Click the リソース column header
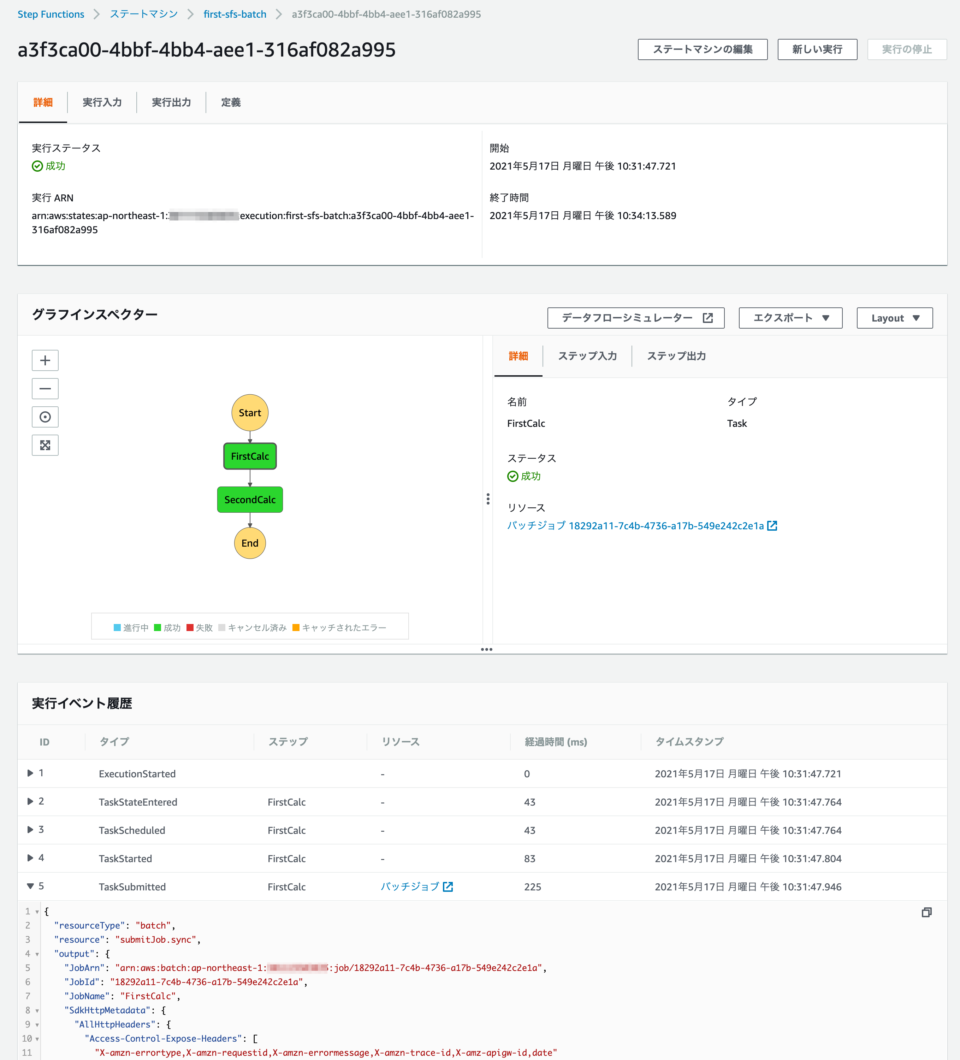Viewport: 960px width, 1060px height. pyautogui.click(x=400, y=742)
